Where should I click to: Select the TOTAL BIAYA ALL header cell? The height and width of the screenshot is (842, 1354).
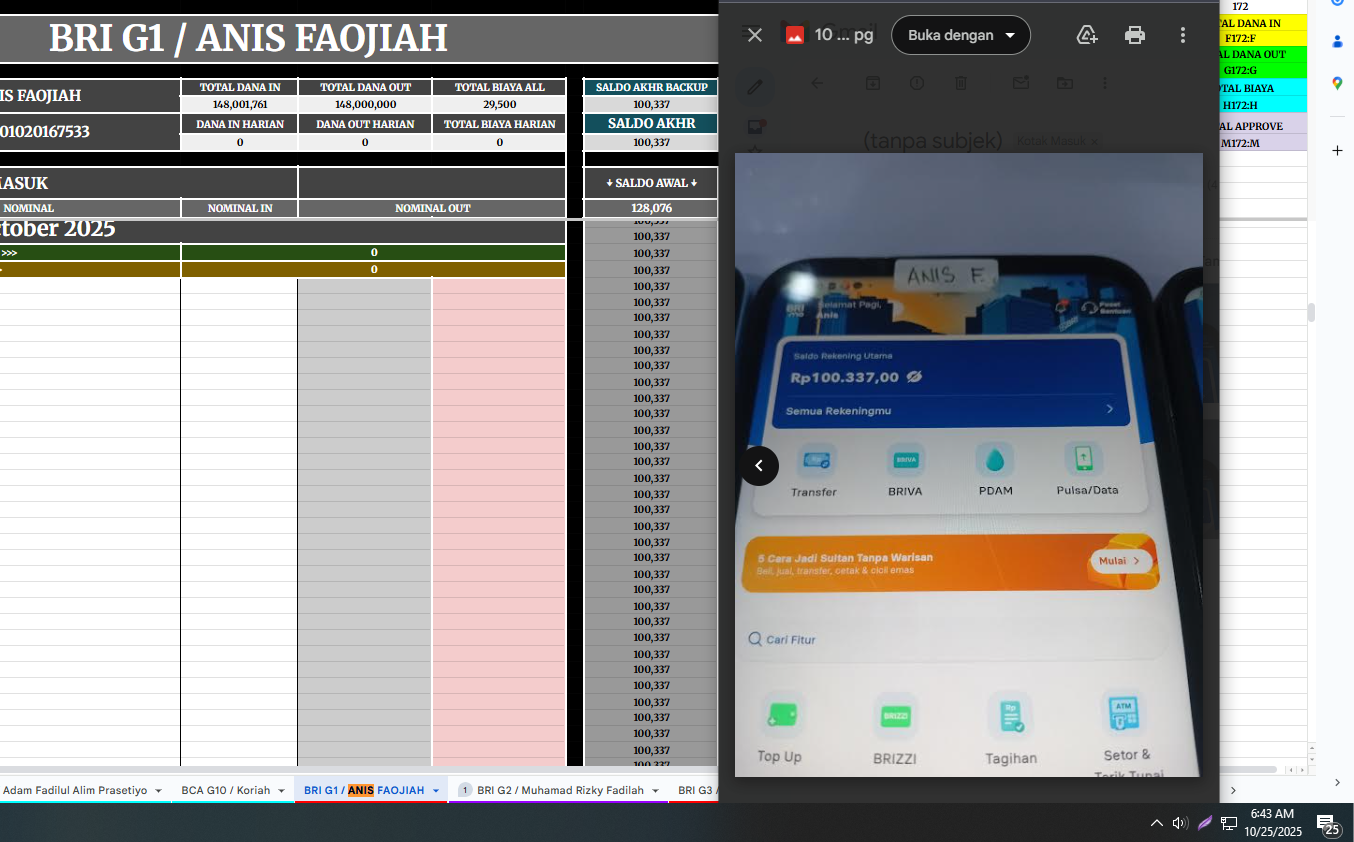click(500, 87)
